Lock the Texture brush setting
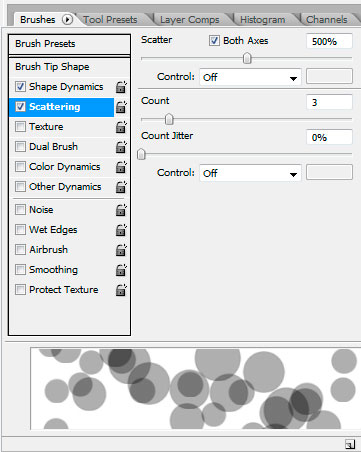The height and width of the screenshot is (452, 361). pyautogui.click(x=121, y=127)
